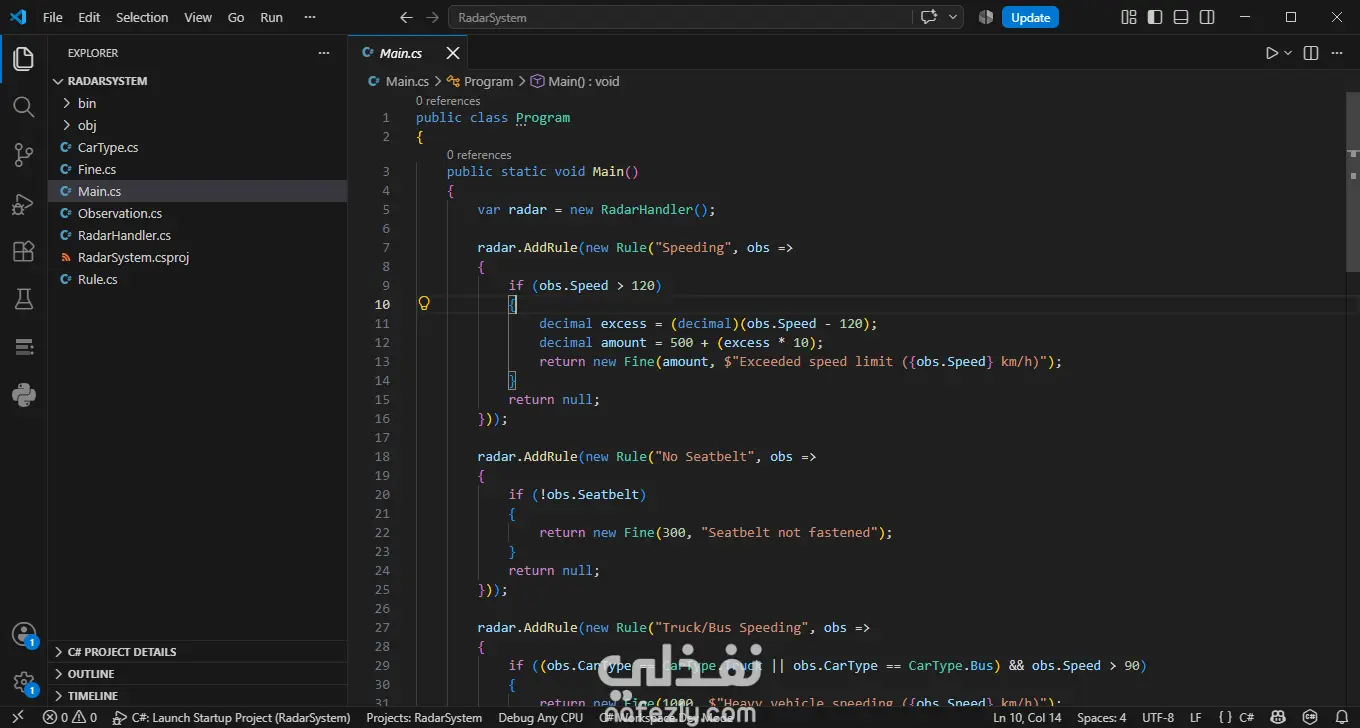Open the Explorer view in the activity bar
The width and height of the screenshot is (1360, 728).
[23, 59]
